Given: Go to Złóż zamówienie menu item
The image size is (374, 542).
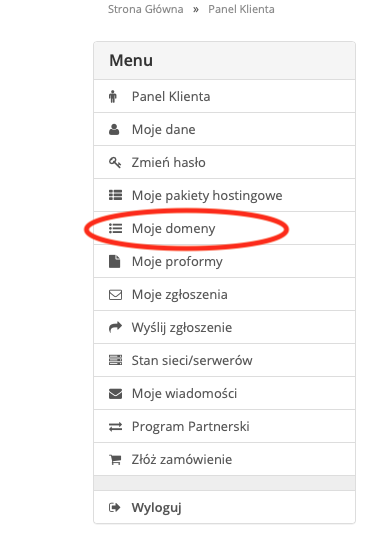Looking at the screenshot, I should pyautogui.click(x=224, y=459).
